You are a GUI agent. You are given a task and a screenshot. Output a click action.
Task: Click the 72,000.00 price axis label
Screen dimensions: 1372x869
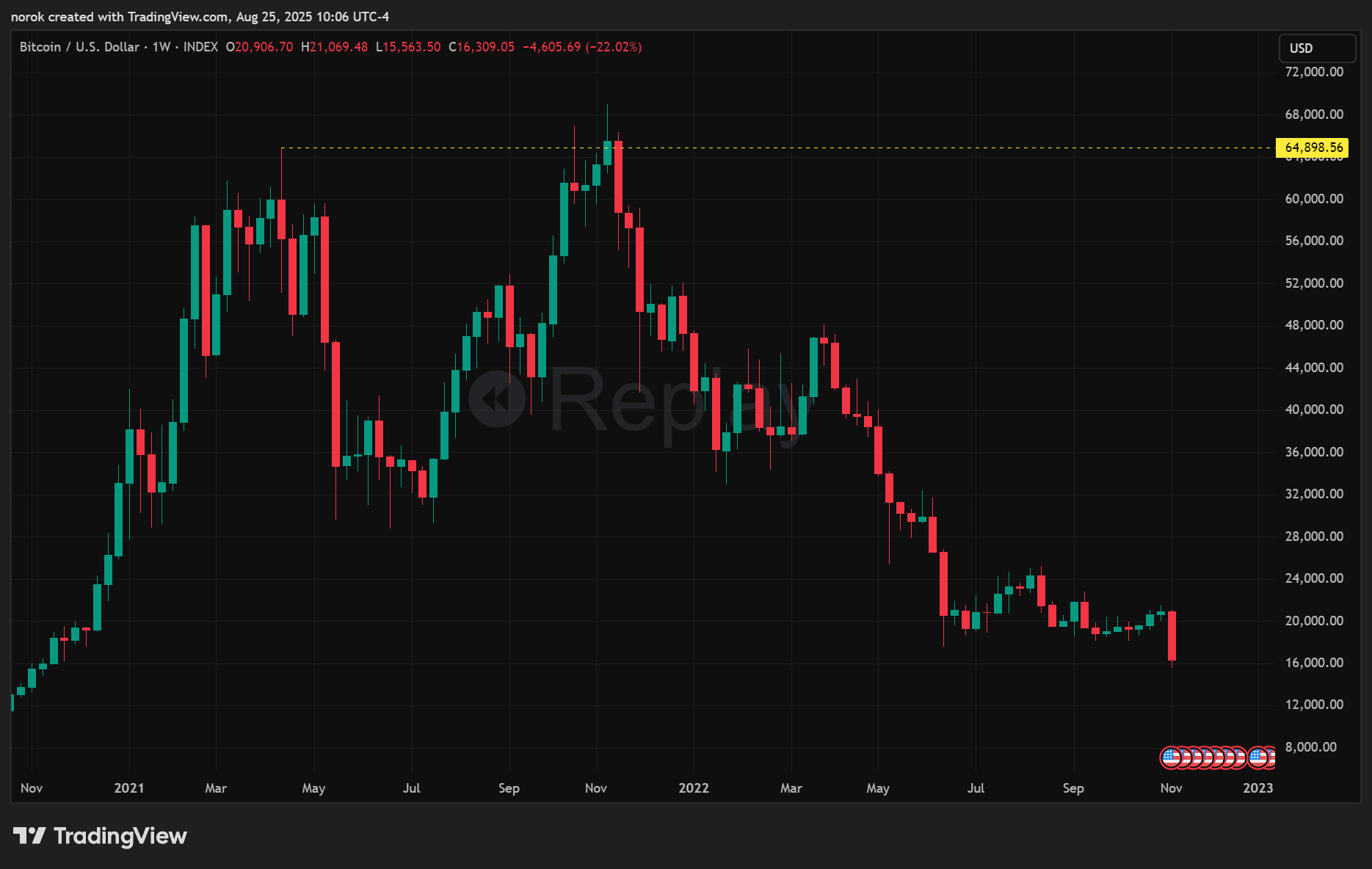coord(1314,72)
